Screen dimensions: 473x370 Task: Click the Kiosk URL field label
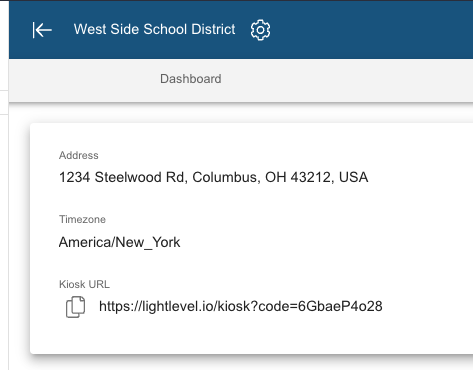click(84, 284)
